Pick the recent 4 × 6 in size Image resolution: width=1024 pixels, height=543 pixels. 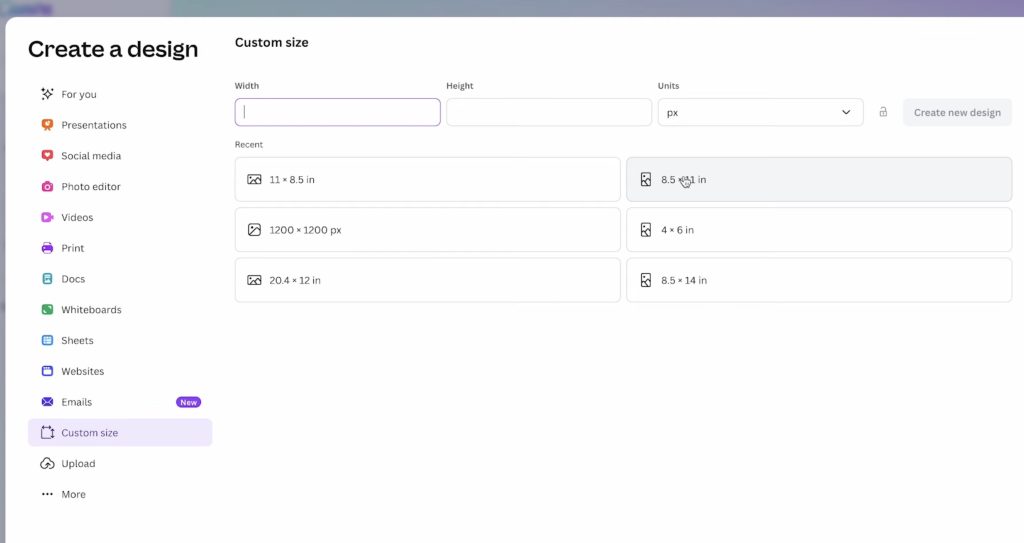click(x=818, y=230)
